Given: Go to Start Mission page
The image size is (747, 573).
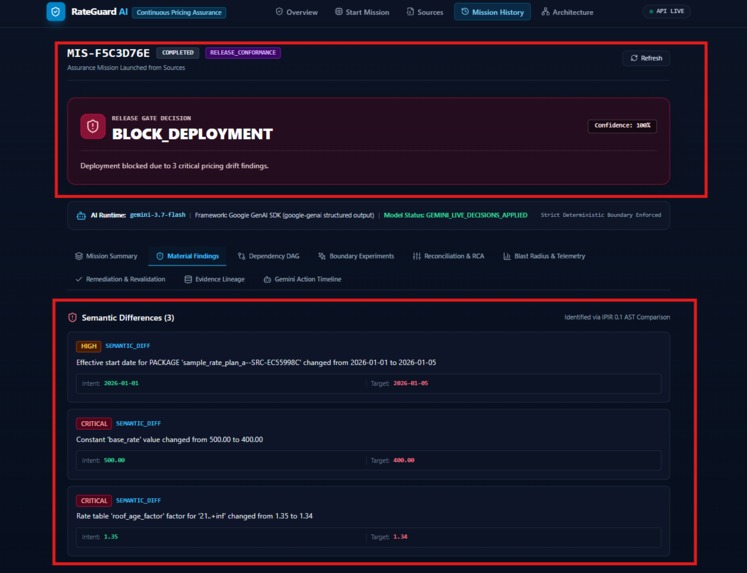Looking at the screenshot, I should coord(362,12).
